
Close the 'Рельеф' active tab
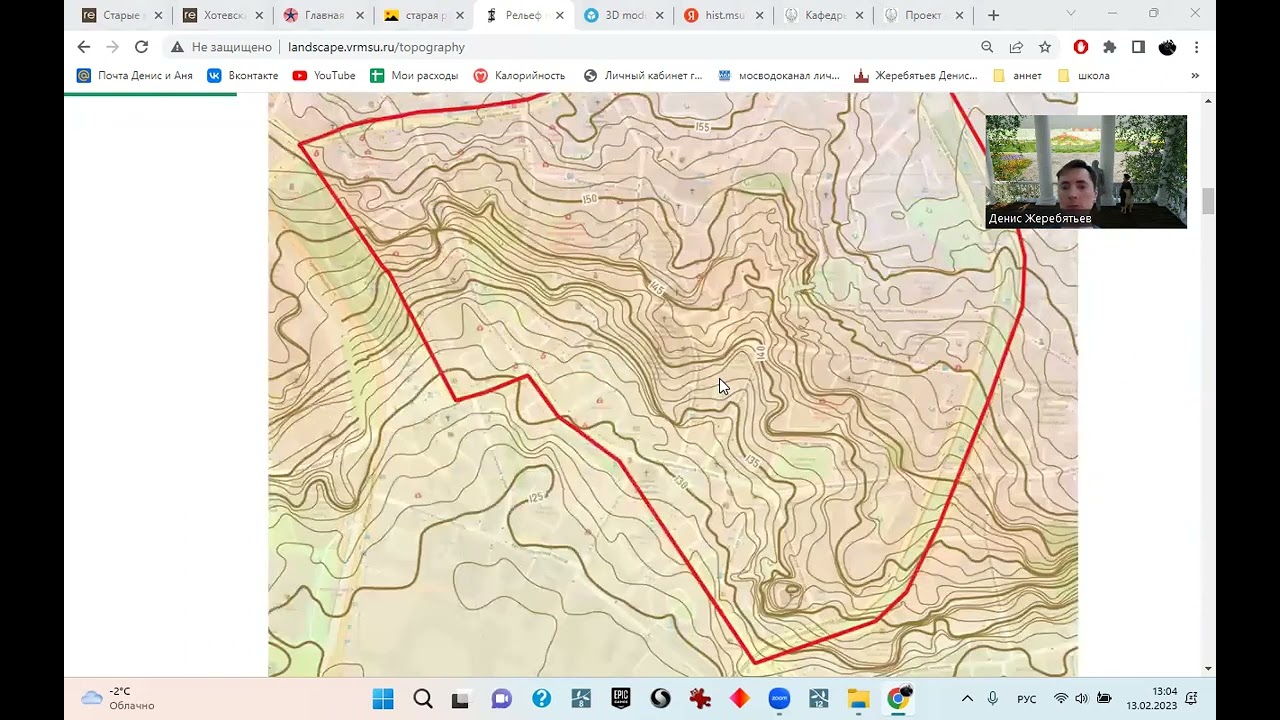point(559,15)
